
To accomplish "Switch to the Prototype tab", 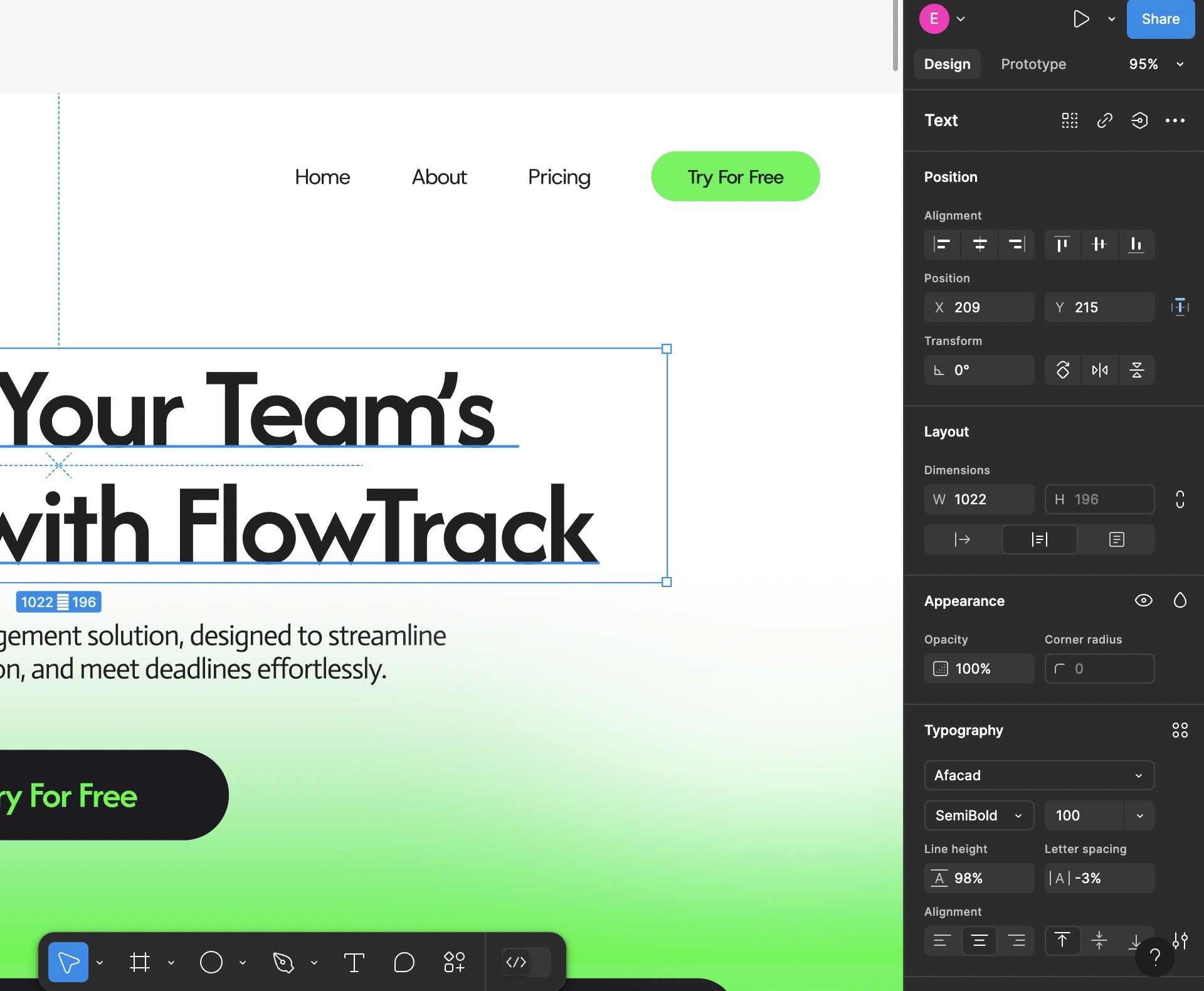I will [1033, 64].
